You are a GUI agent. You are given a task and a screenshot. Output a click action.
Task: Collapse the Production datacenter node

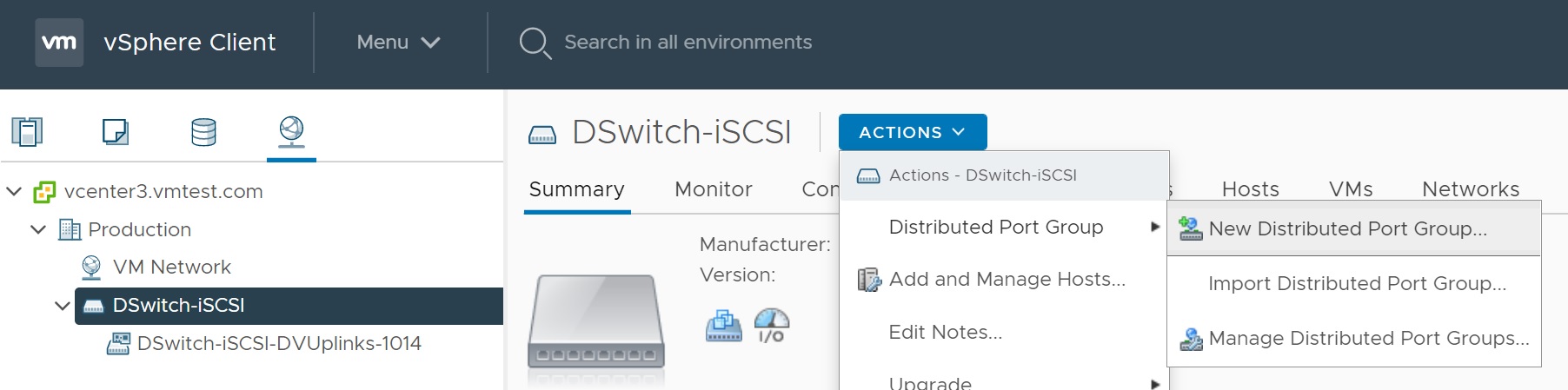[x=38, y=229]
